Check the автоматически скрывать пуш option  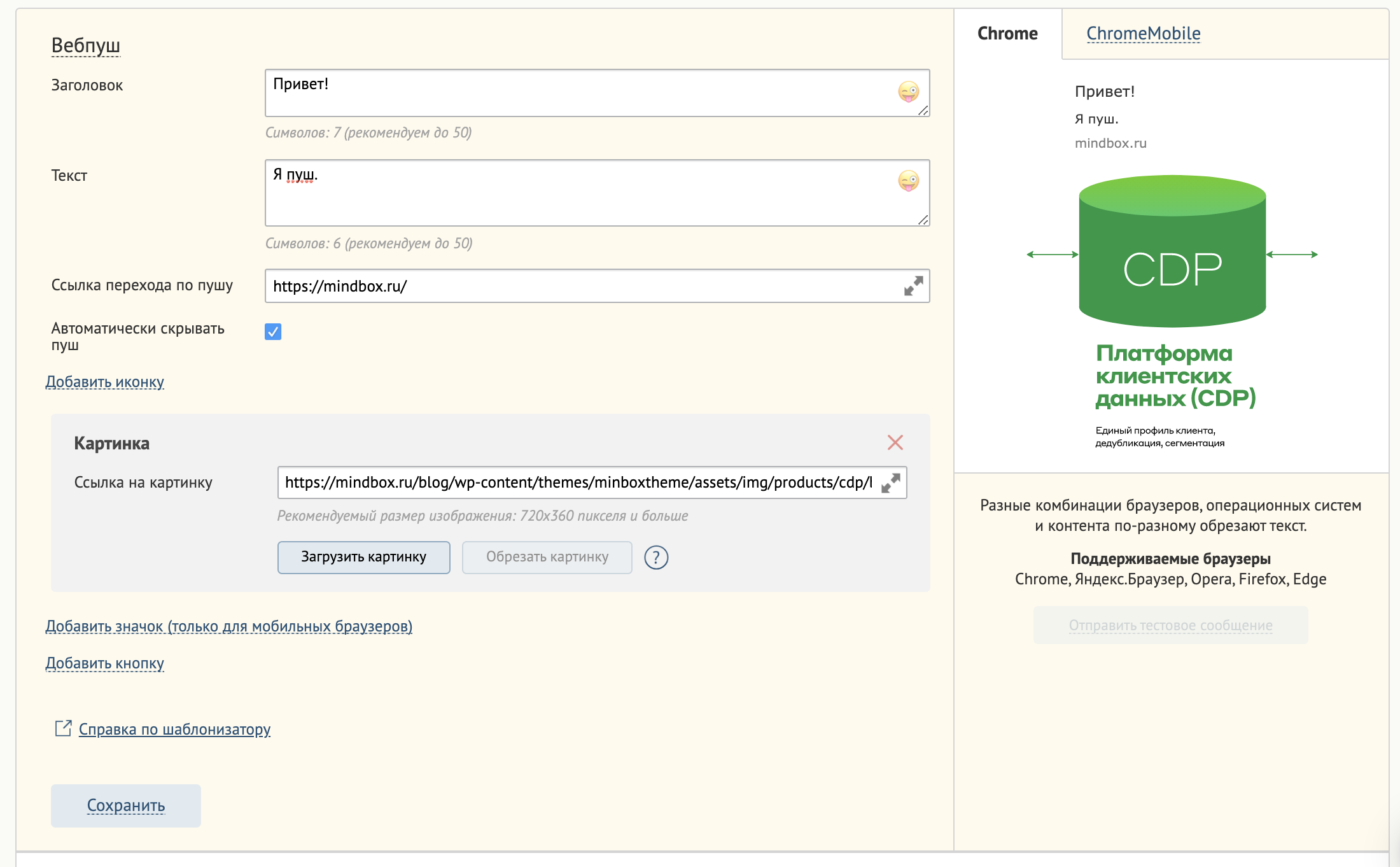pos(273,331)
